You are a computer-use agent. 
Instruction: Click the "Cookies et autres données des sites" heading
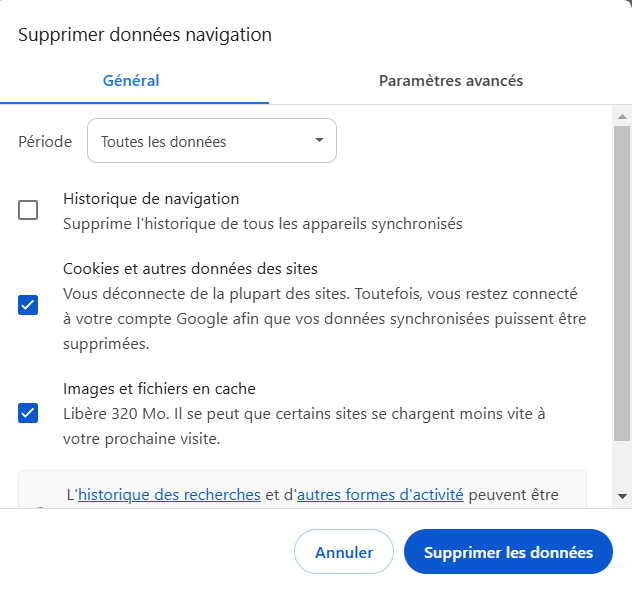tap(190, 269)
